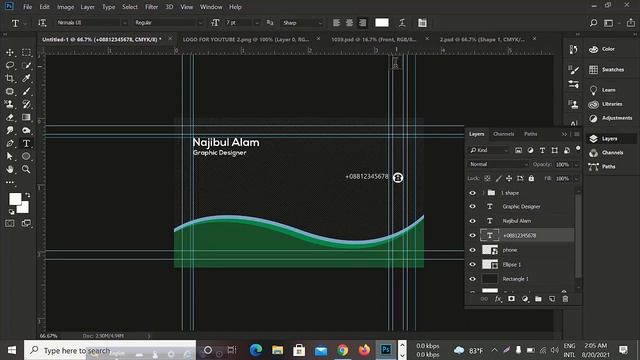Viewport: 640px width, 360px height.
Task: Toggle the layer filter switch
Action: point(578,149)
